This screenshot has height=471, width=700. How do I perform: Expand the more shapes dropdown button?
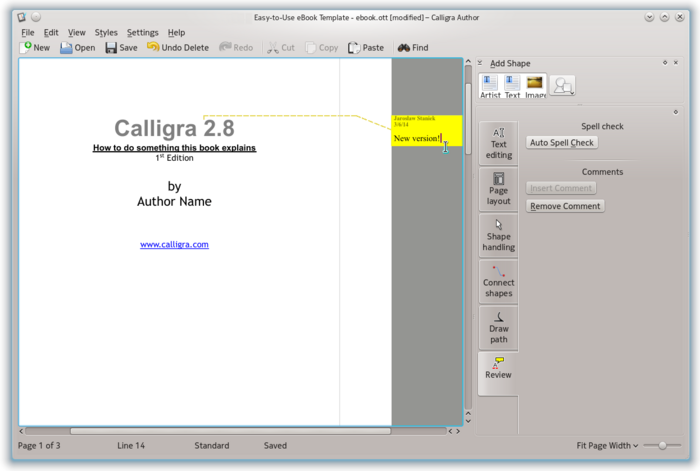563,86
